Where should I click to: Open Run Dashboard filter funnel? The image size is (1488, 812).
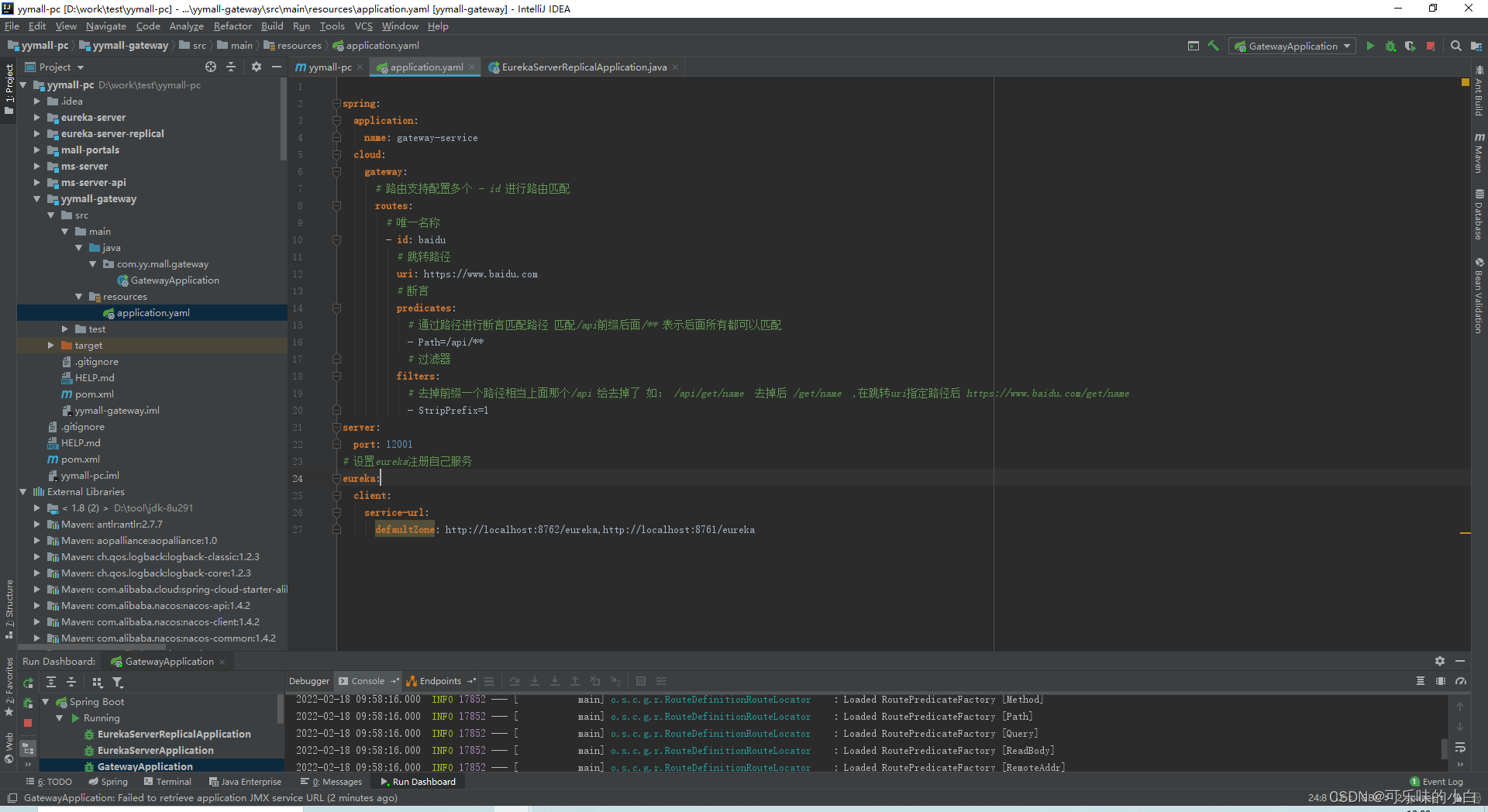(x=118, y=683)
